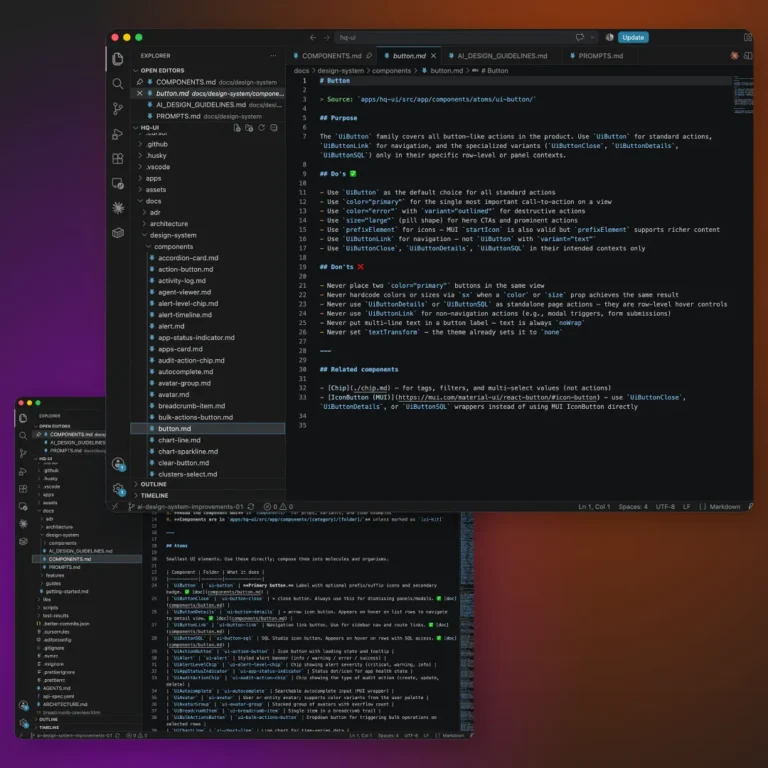
Task: Click design-system in the breadcrumb path
Action: coord(341,71)
